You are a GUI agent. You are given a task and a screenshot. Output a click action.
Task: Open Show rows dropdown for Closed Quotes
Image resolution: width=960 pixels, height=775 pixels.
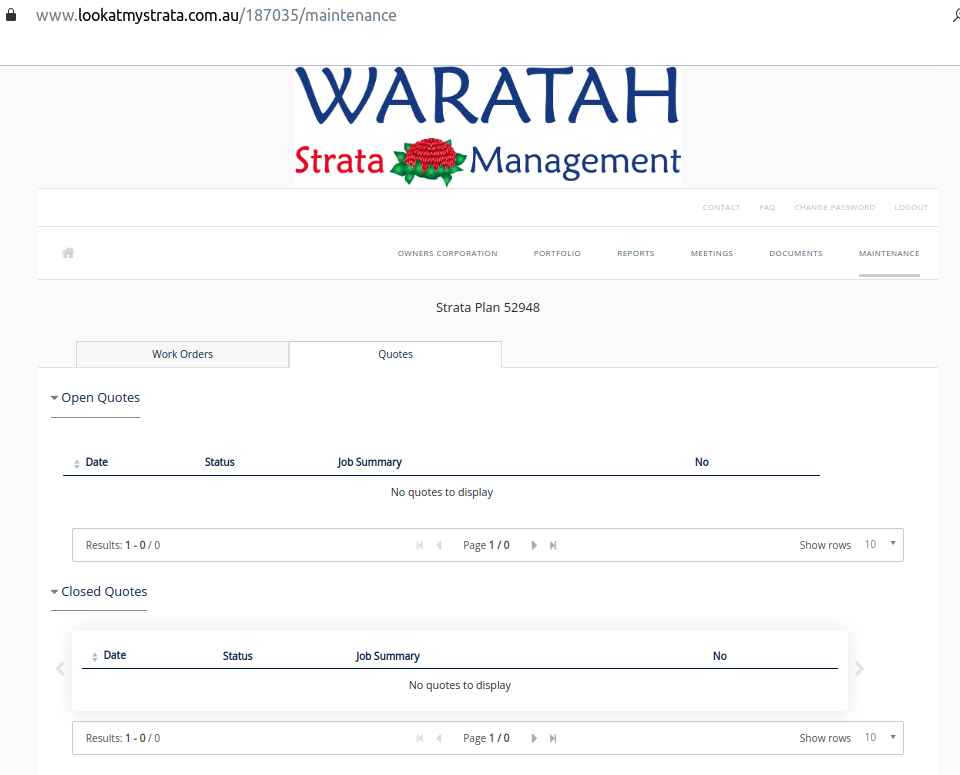[880, 737]
